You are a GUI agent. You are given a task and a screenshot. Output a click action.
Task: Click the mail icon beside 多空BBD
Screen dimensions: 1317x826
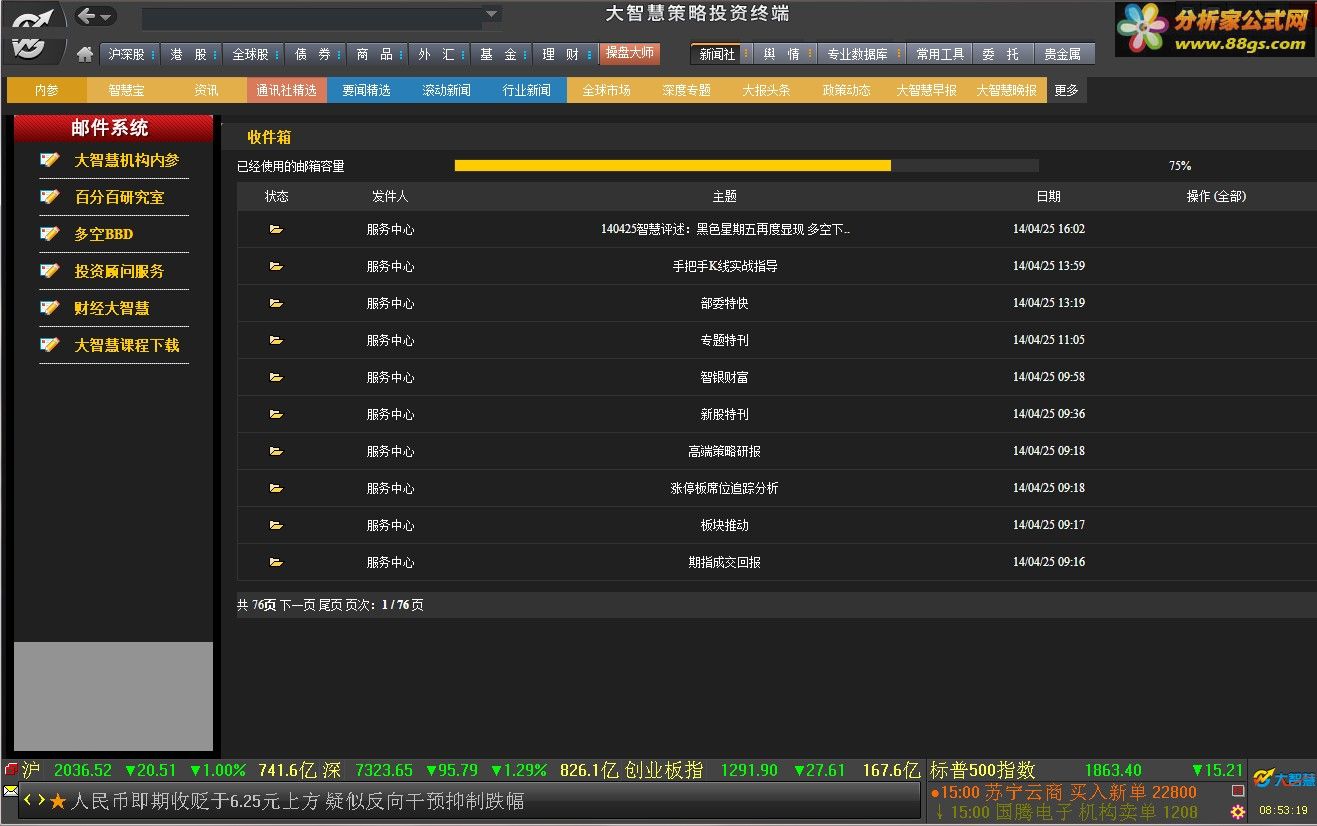coord(50,234)
